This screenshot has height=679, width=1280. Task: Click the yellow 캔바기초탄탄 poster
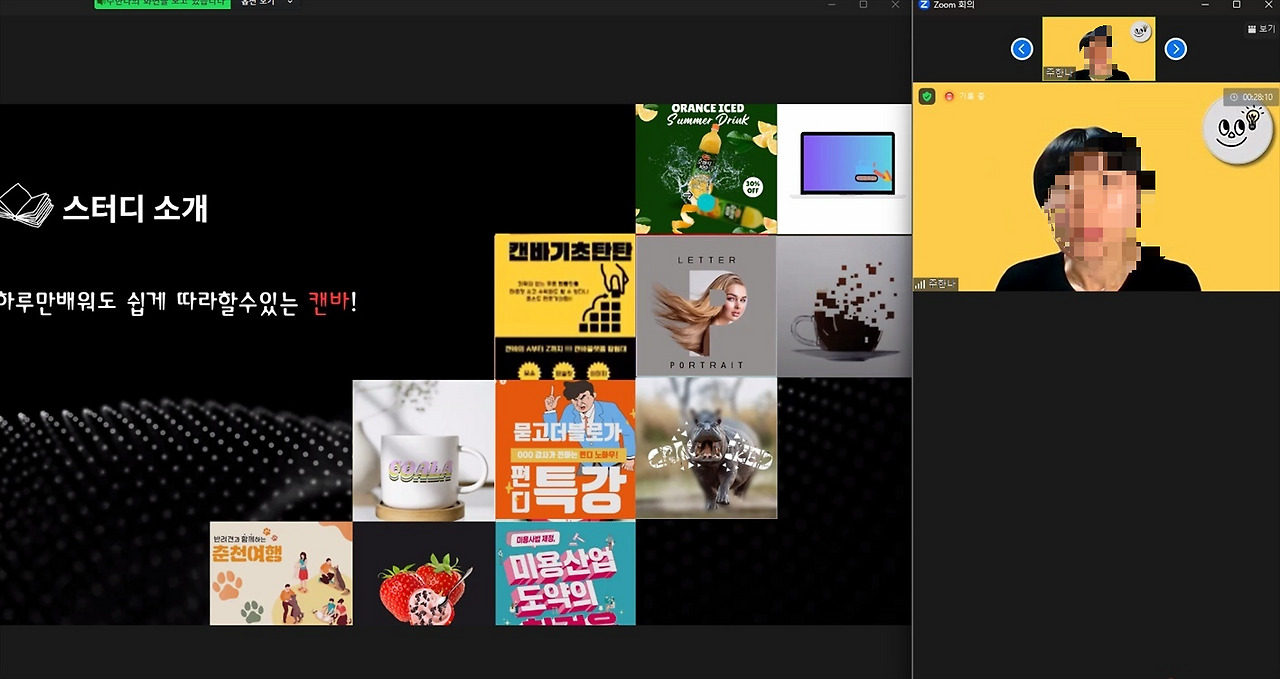click(x=565, y=306)
